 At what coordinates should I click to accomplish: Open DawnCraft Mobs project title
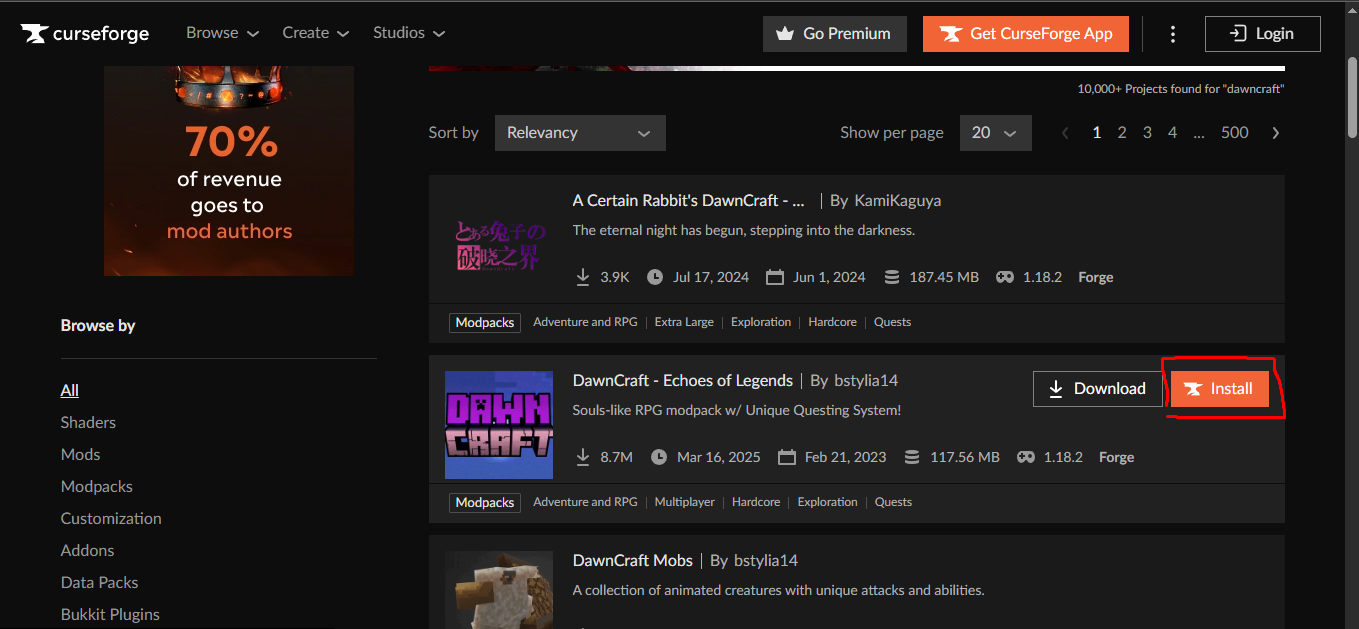633,560
